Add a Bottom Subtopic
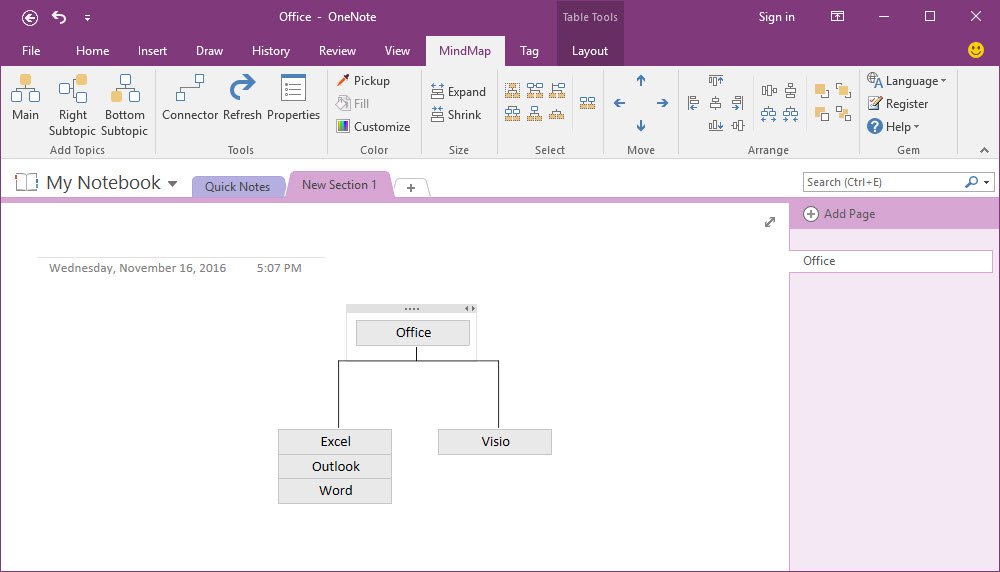 [124, 105]
